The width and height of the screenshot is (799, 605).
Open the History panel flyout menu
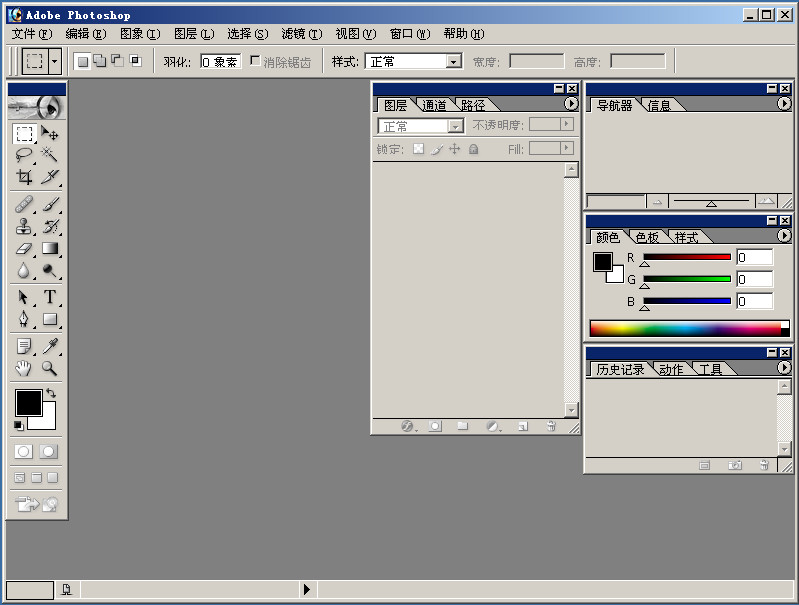pyautogui.click(x=784, y=367)
